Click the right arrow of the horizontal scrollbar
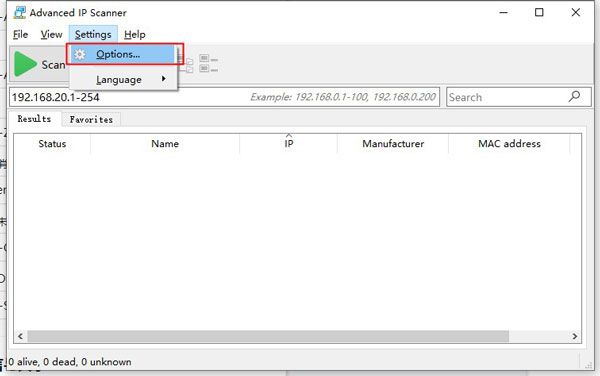Viewport: 600px width, 376px height. point(575,336)
